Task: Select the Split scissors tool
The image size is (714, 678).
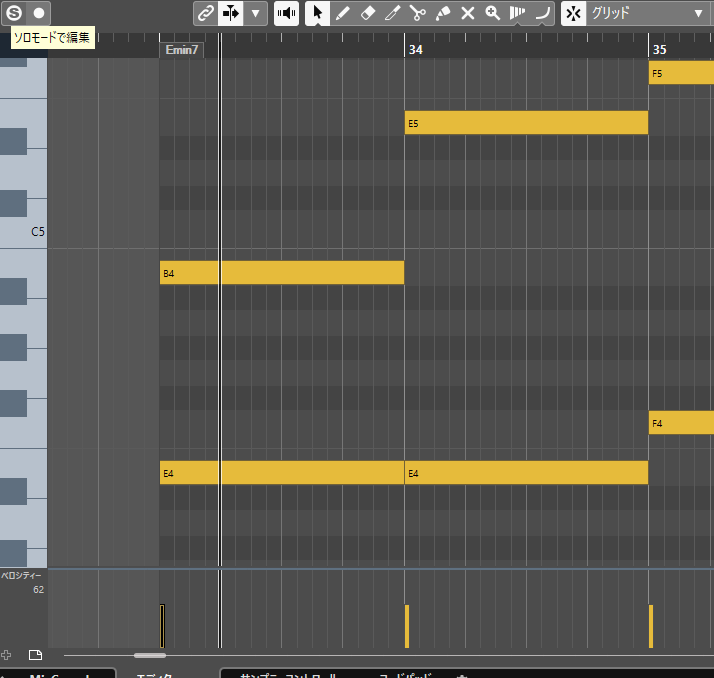Action: [x=418, y=13]
